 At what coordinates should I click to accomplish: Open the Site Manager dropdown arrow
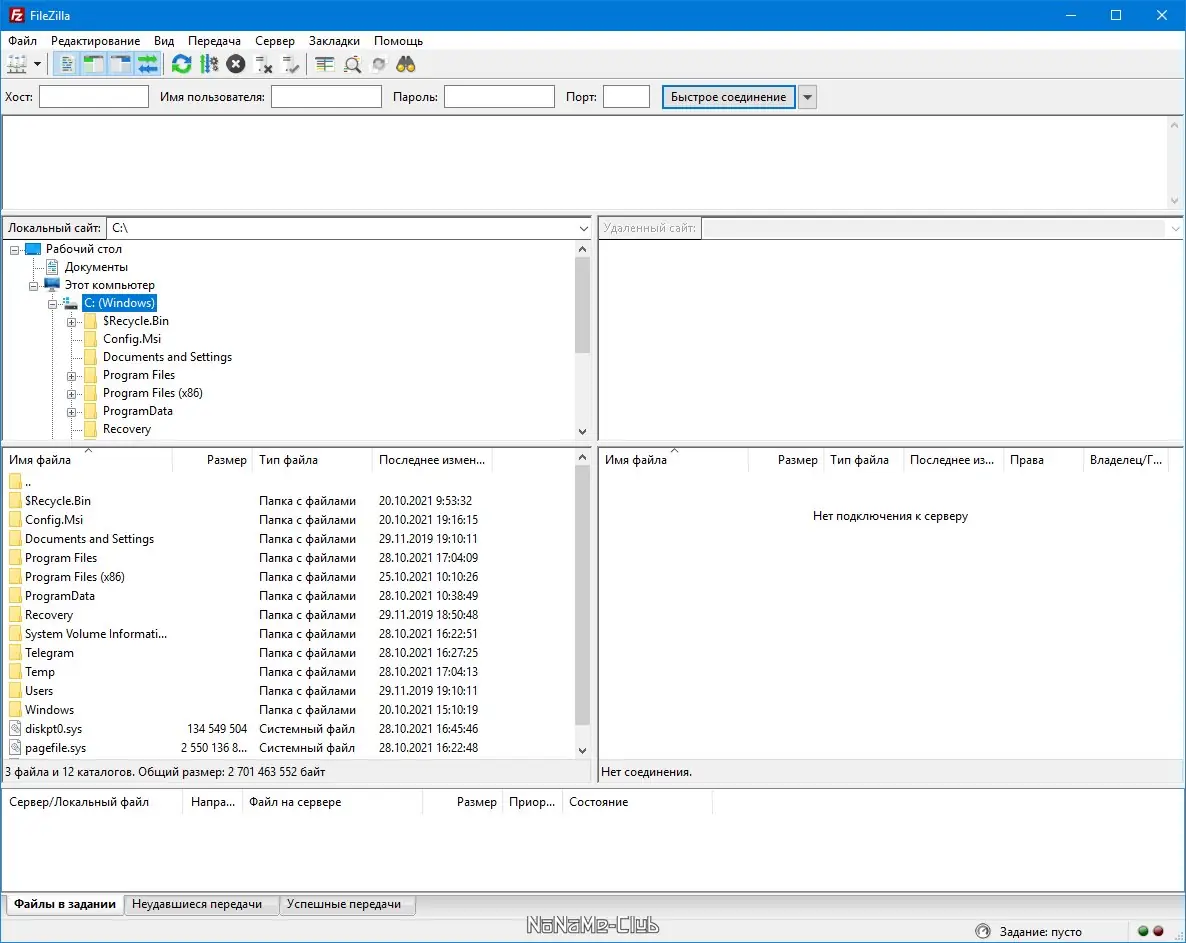point(37,65)
